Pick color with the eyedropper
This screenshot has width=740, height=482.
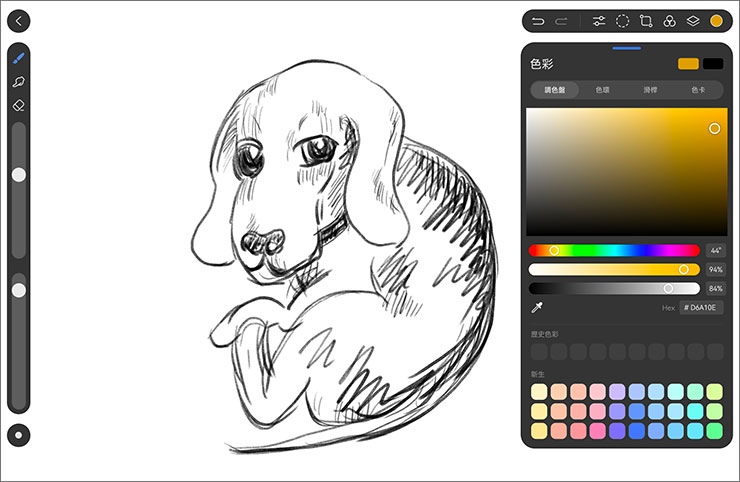tap(536, 308)
